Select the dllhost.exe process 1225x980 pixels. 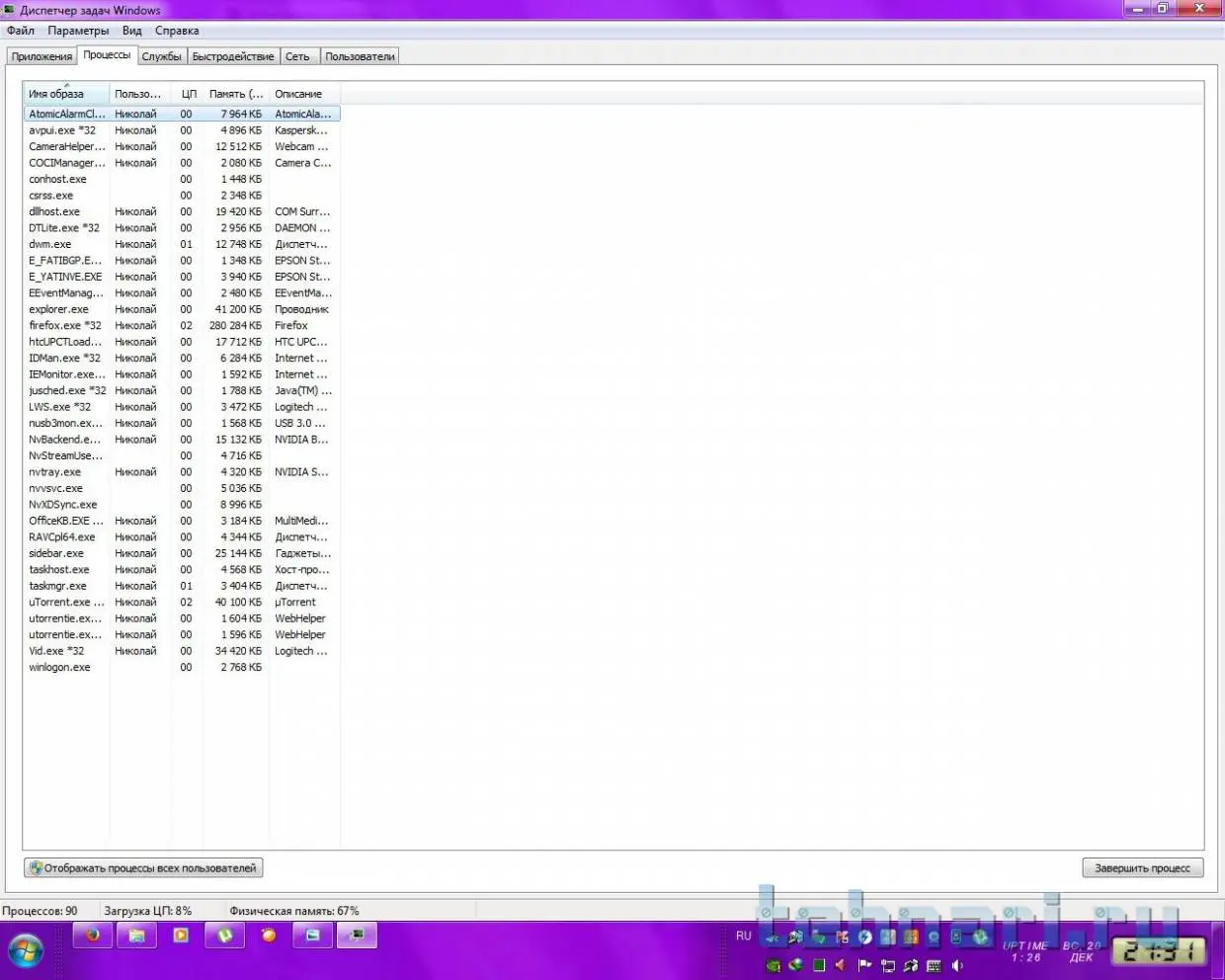coord(182,211)
